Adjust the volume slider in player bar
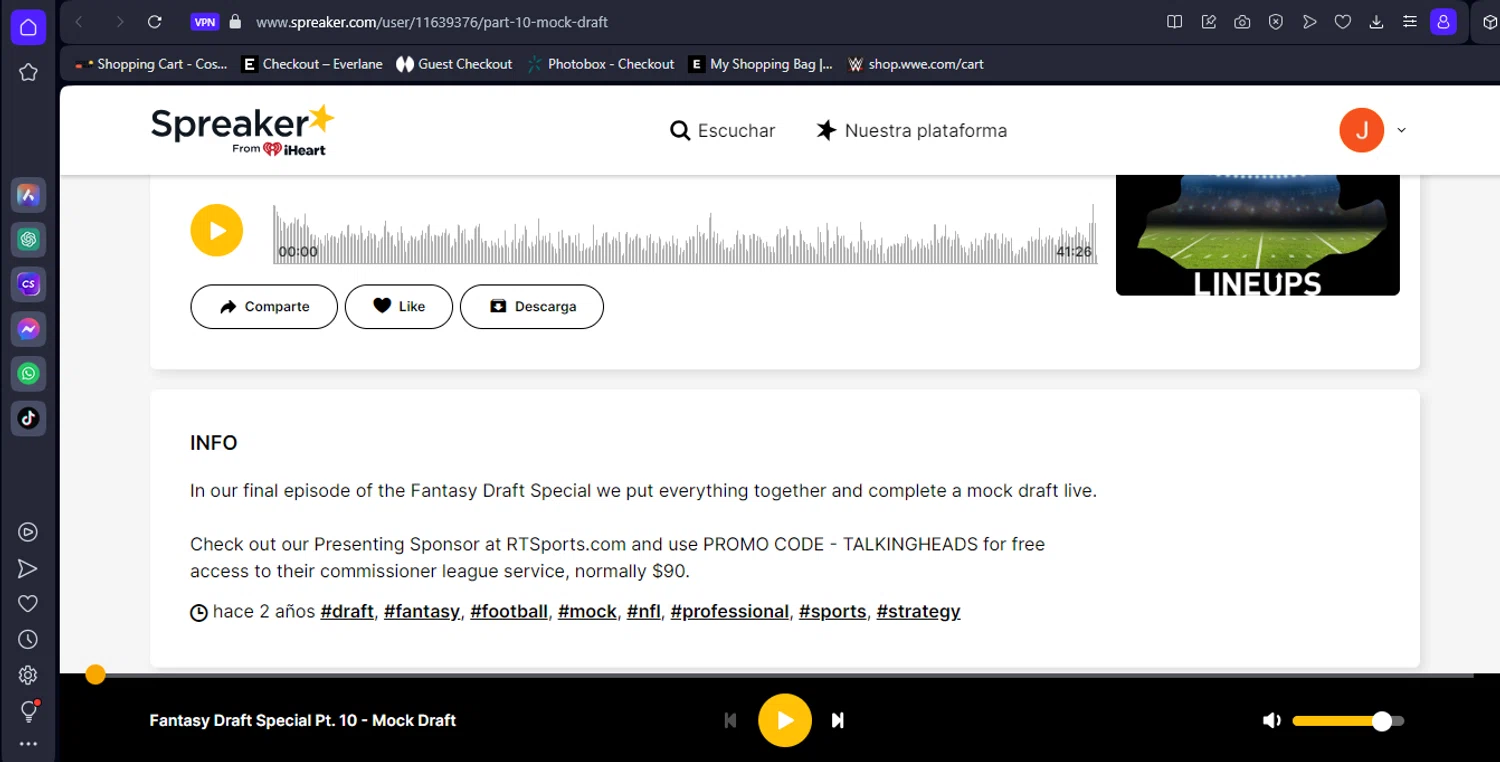Screen dimensions: 1500x762 tap(1348, 721)
